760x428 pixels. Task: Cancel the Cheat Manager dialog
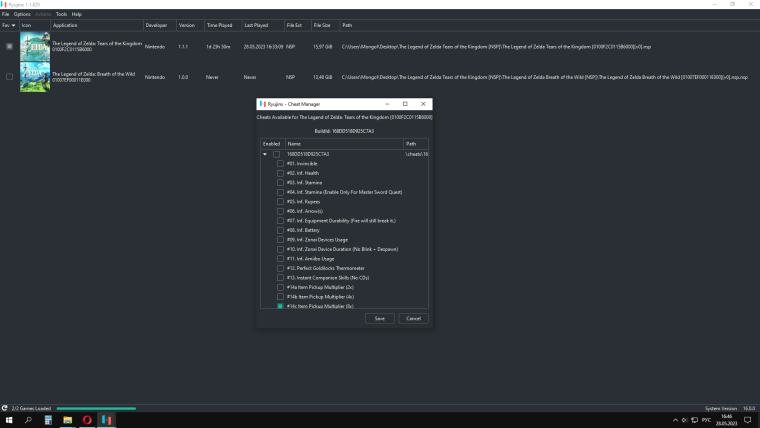coord(413,318)
